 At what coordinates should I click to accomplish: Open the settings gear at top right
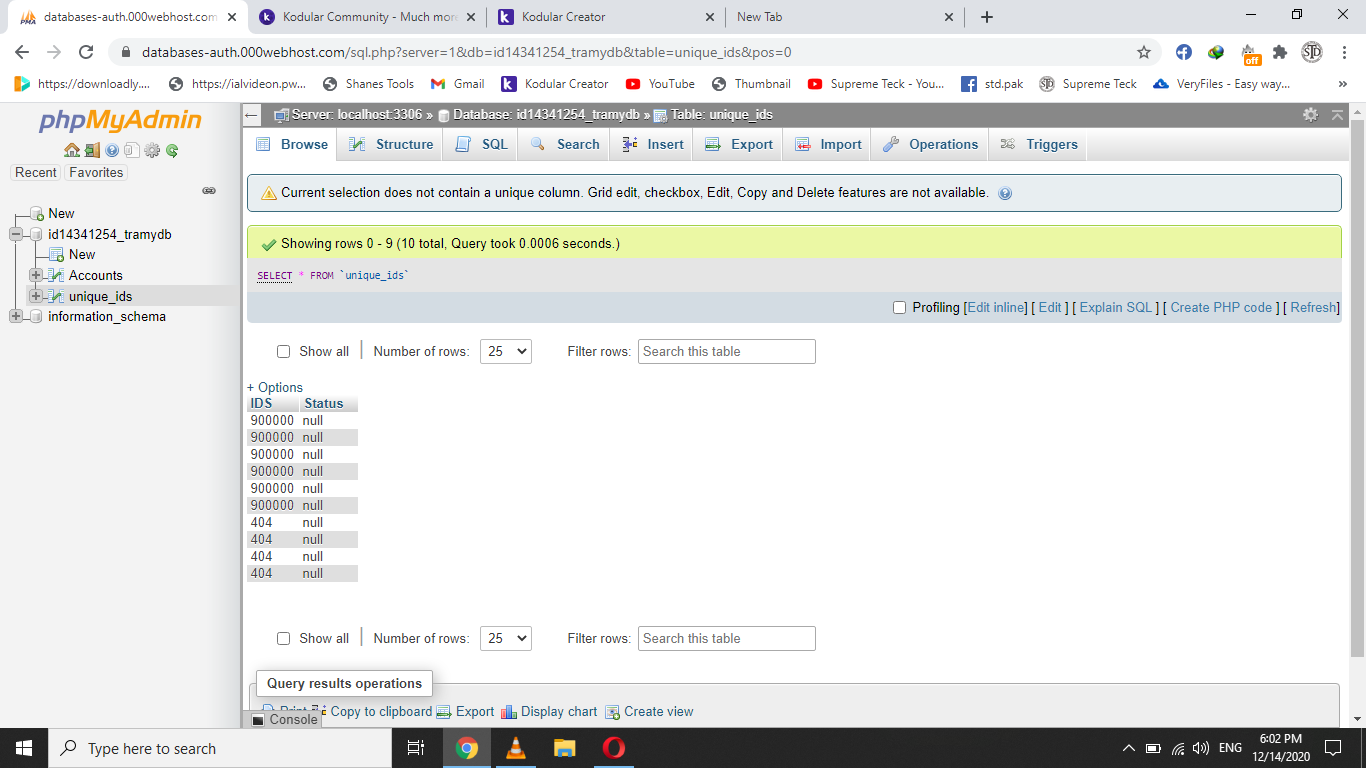pyautogui.click(x=1310, y=115)
